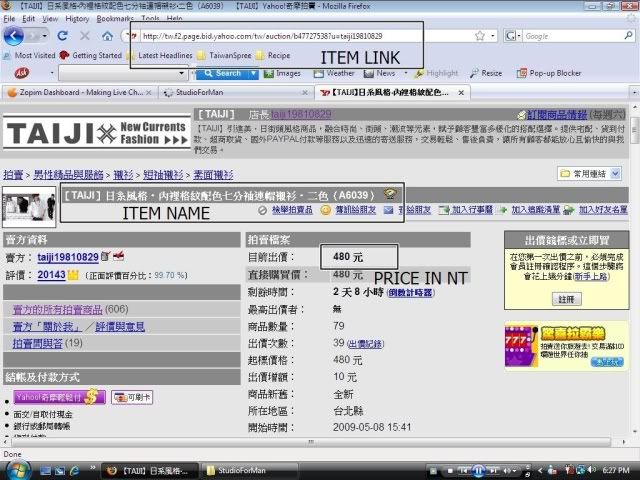Image resolution: width=640 pixels, height=480 pixels.
Task: Click 加入追蹤清單 link
Action: [536, 210]
